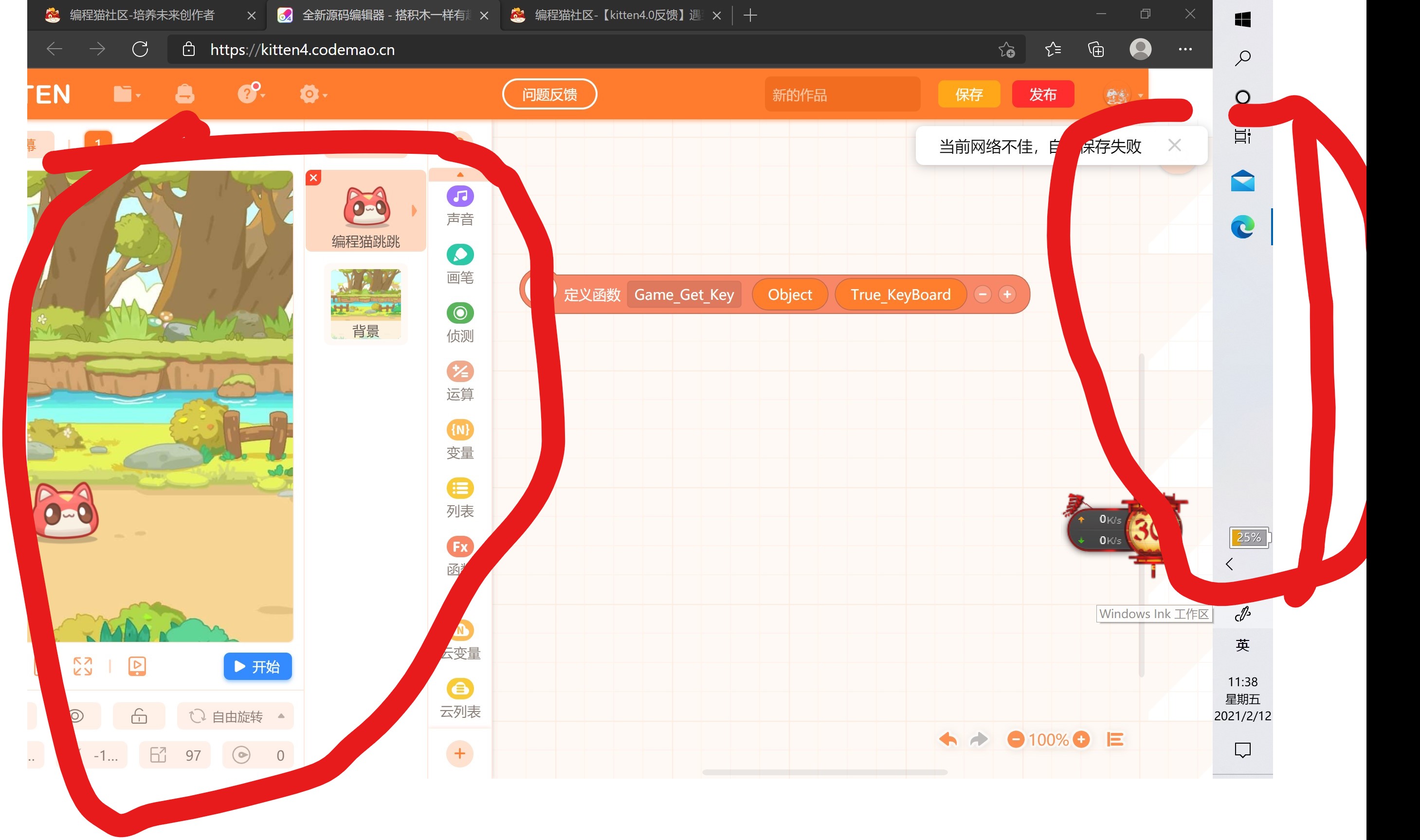Toggle stage fullscreen with the expand icon
Image resolution: width=1420 pixels, height=840 pixels.
point(83,666)
